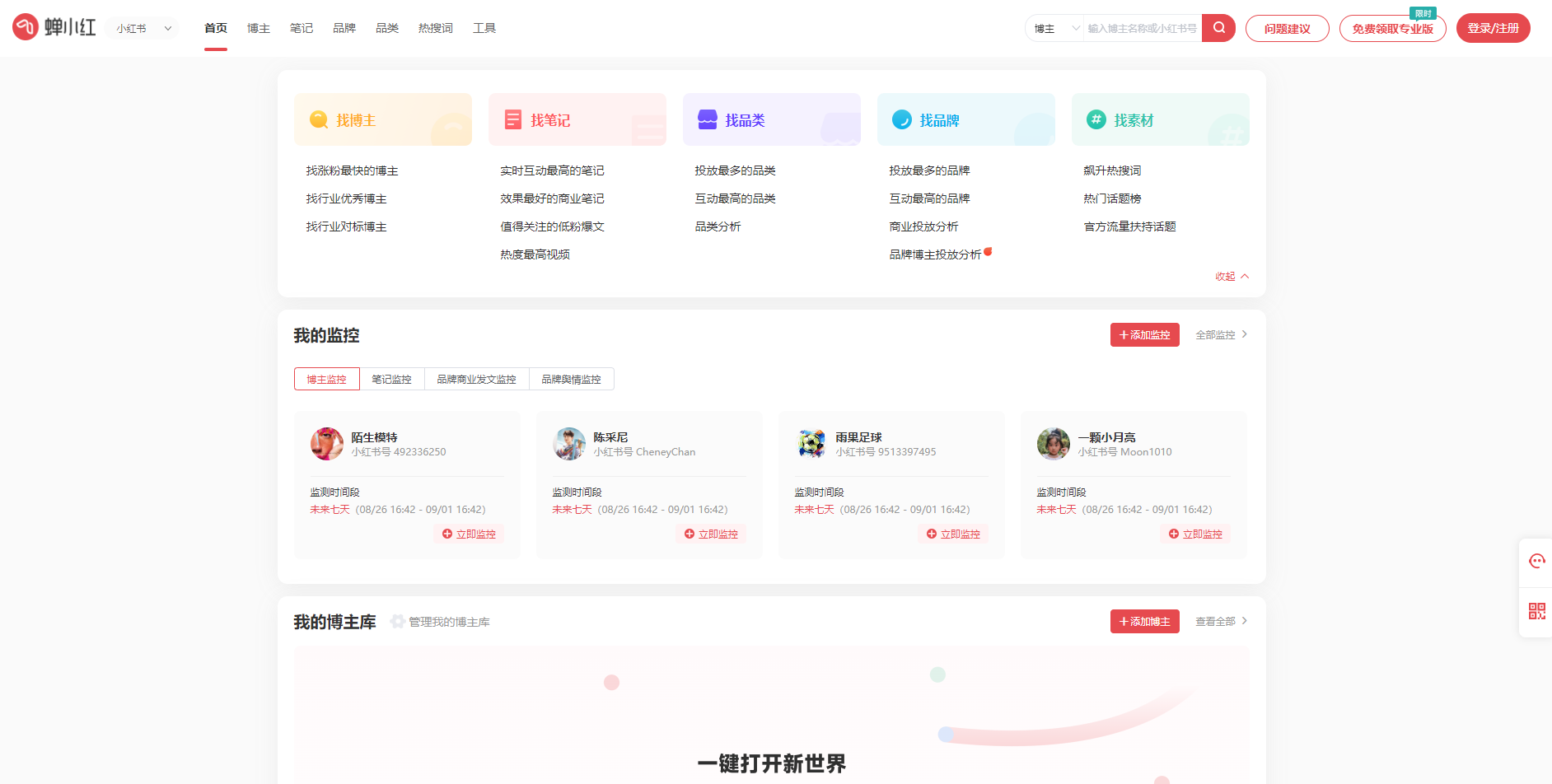Click plus icon in 雨果足球 立即监控
Viewport: 1552px width, 784px height.
coord(932,534)
